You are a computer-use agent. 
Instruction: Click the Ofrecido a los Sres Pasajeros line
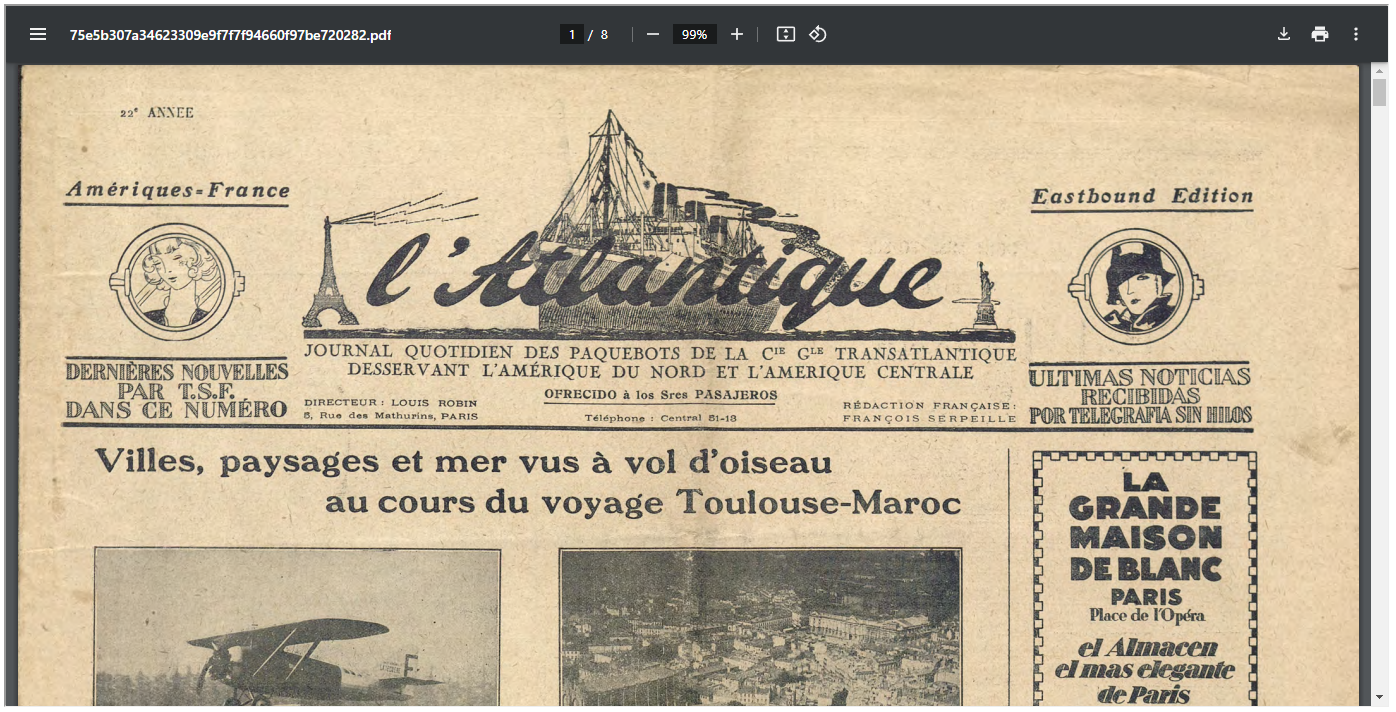(x=660, y=395)
